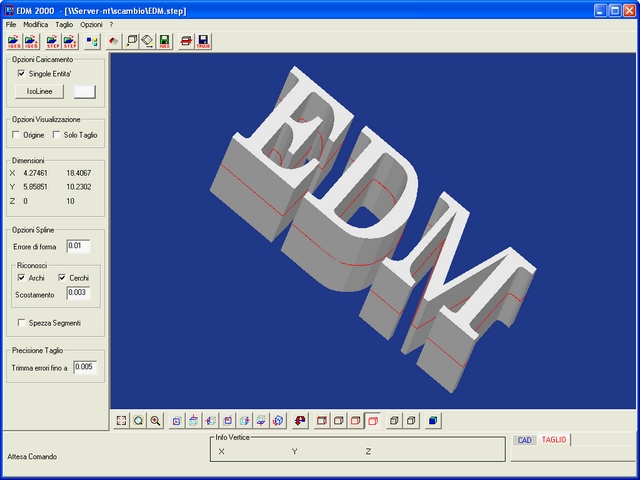Select the zoom window magnifier icon
Viewport: 640px width, 480px height.
[x=138, y=420]
